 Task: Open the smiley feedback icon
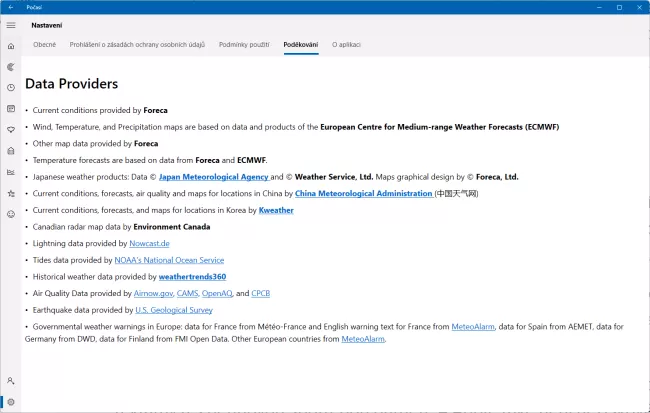click(11, 214)
